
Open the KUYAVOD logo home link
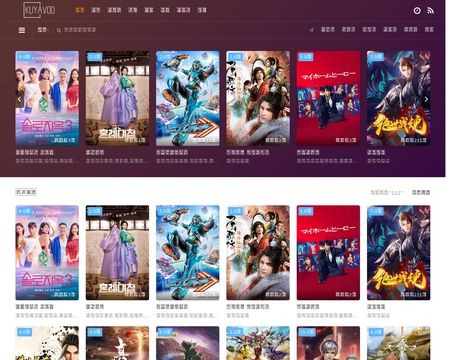coord(39,10)
